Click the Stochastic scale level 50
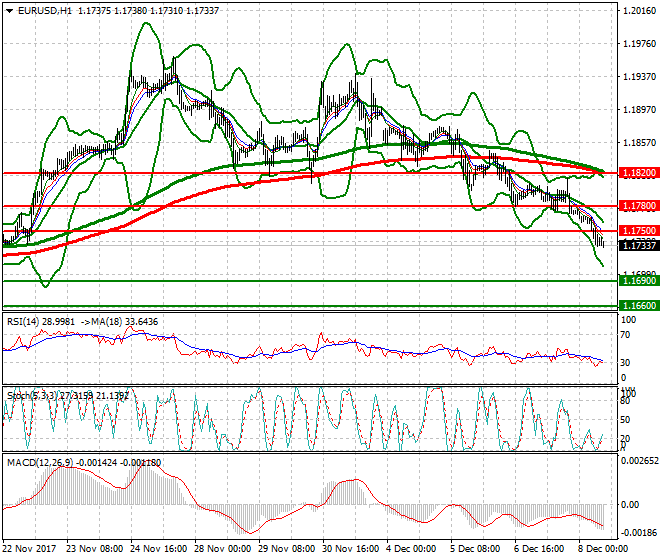 tap(626, 420)
